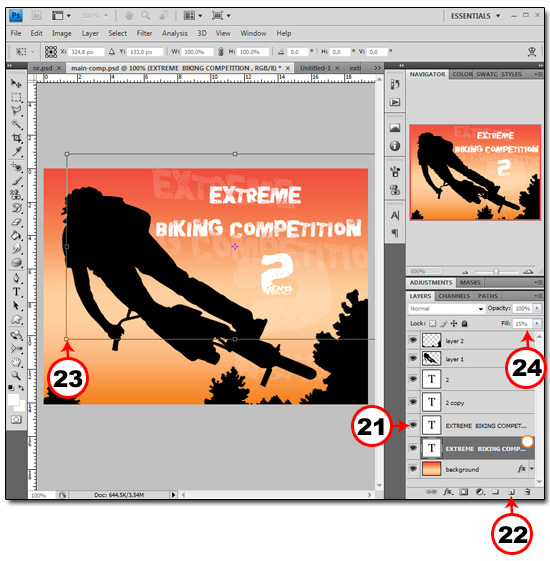Open the Fill slider arrow
The width and height of the screenshot is (550, 561).
pos(537,323)
